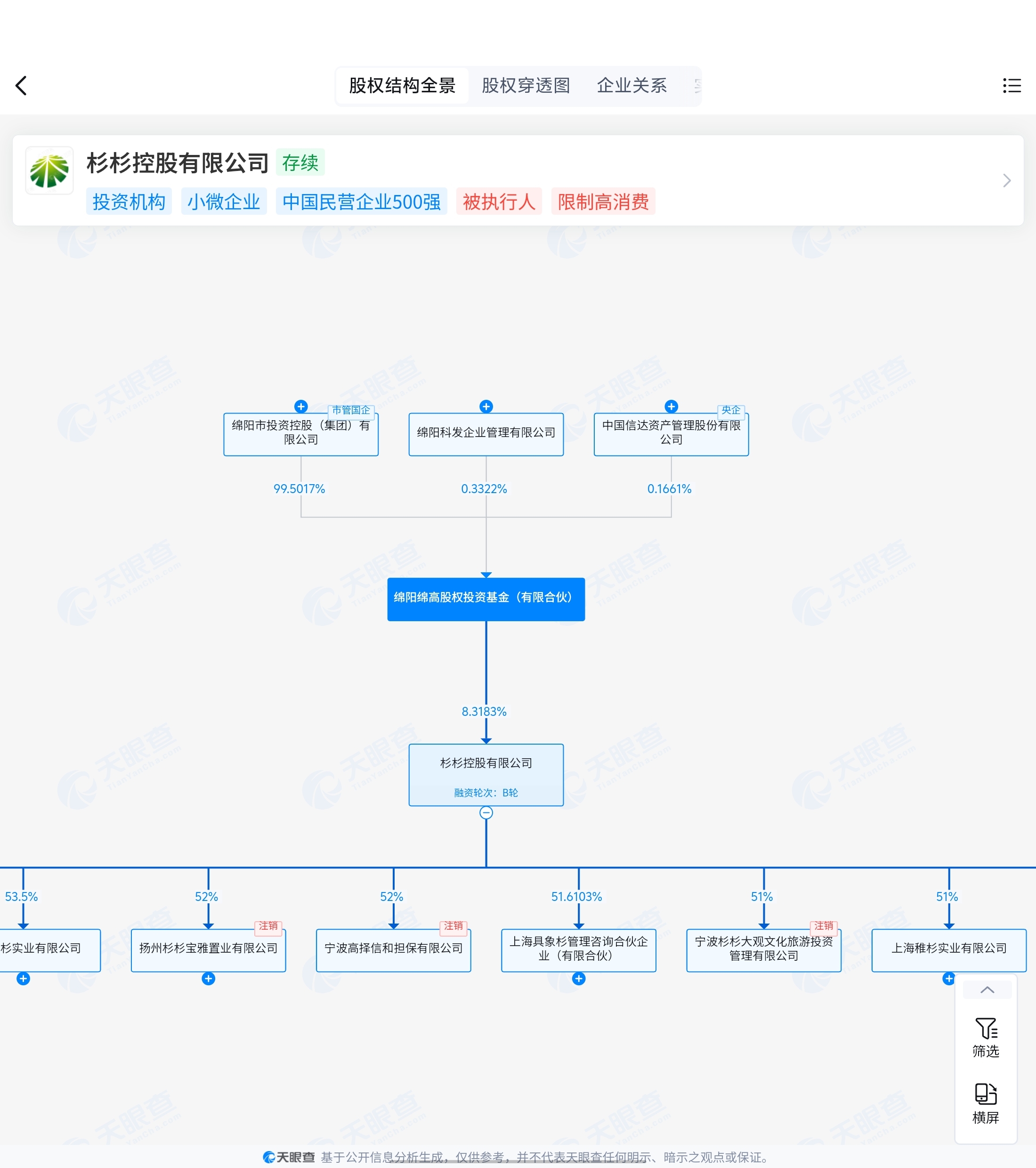Screen dimensions: 1036x1168
Task: Expand subsidiaries under 上海具象杉管理咨询合伙企业
Action: (x=579, y=979)
